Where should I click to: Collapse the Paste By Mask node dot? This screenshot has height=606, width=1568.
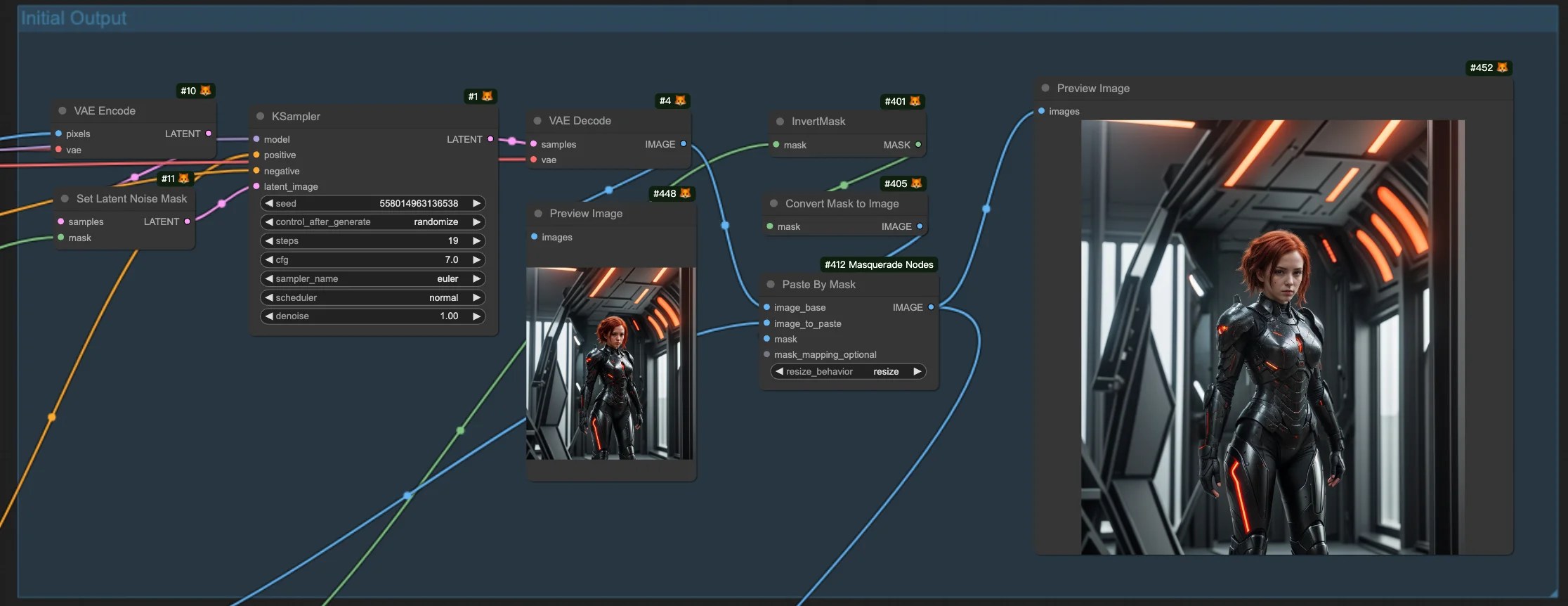point(771,284)
